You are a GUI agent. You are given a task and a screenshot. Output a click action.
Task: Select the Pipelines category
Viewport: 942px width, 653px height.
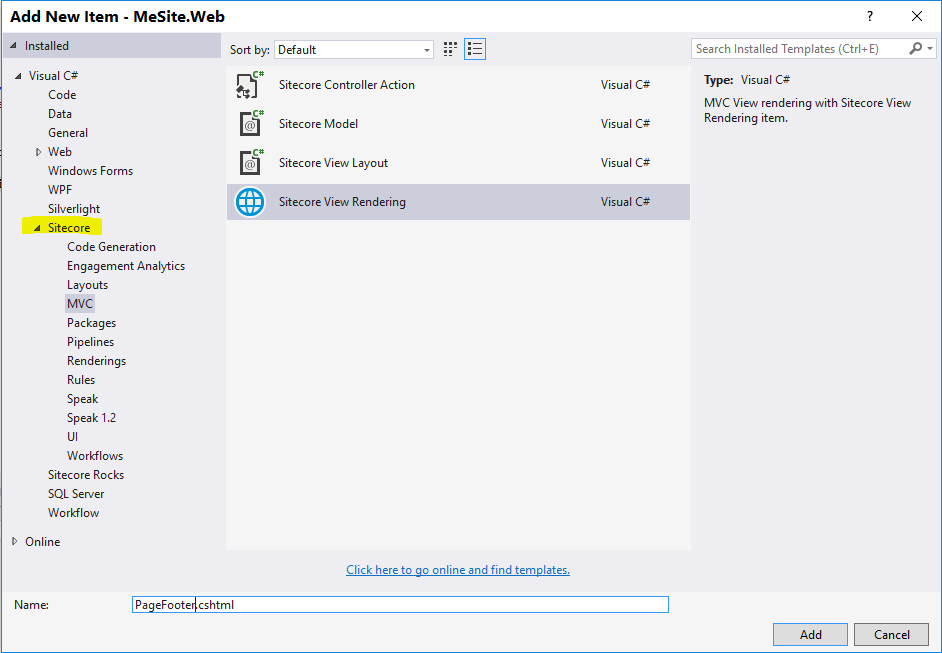pyautogui.click(x=90, y=342)
